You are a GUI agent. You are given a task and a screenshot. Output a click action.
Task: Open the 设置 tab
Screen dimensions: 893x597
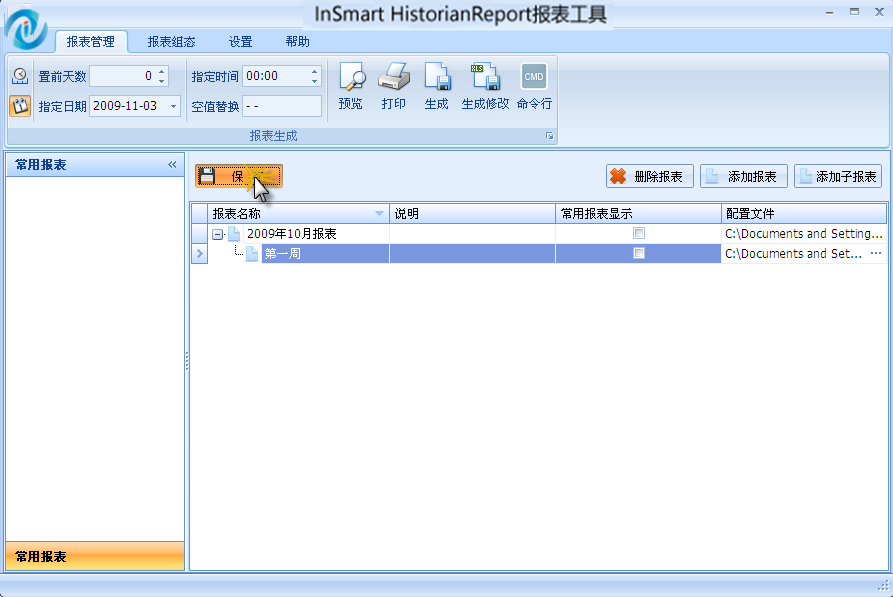point(240,42)
